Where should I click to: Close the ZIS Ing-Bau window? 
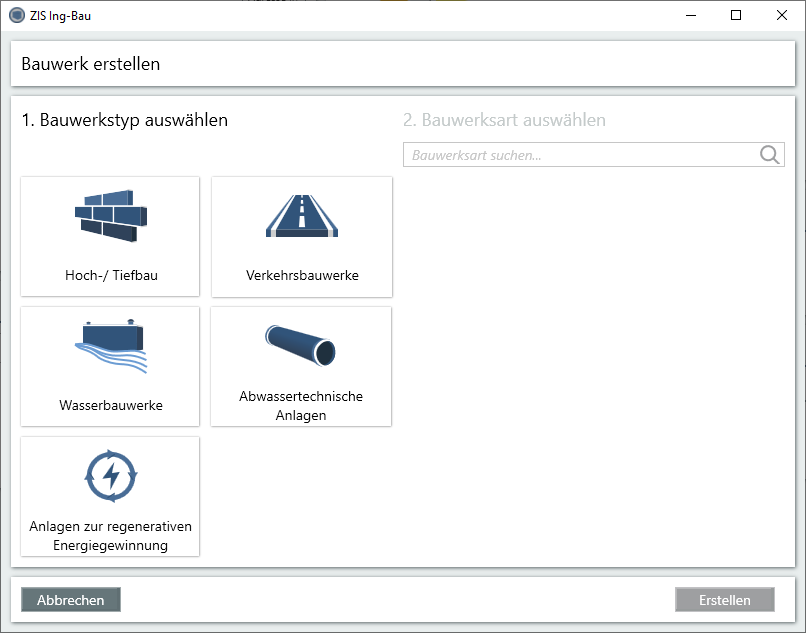(782, 15)
